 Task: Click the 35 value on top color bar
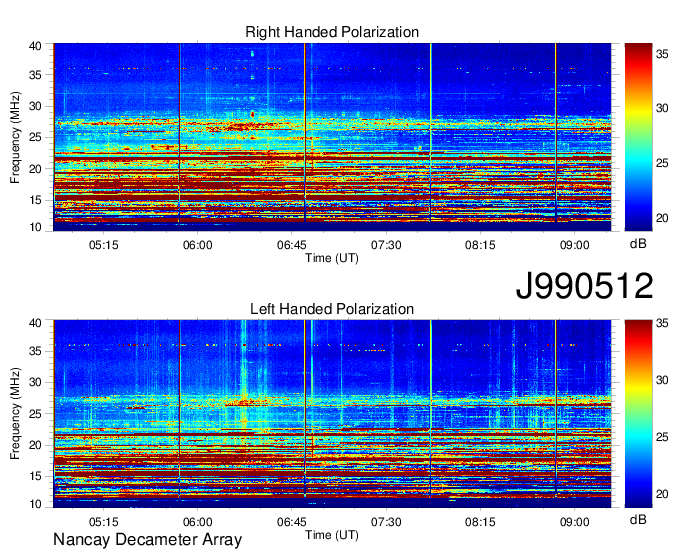662,55
